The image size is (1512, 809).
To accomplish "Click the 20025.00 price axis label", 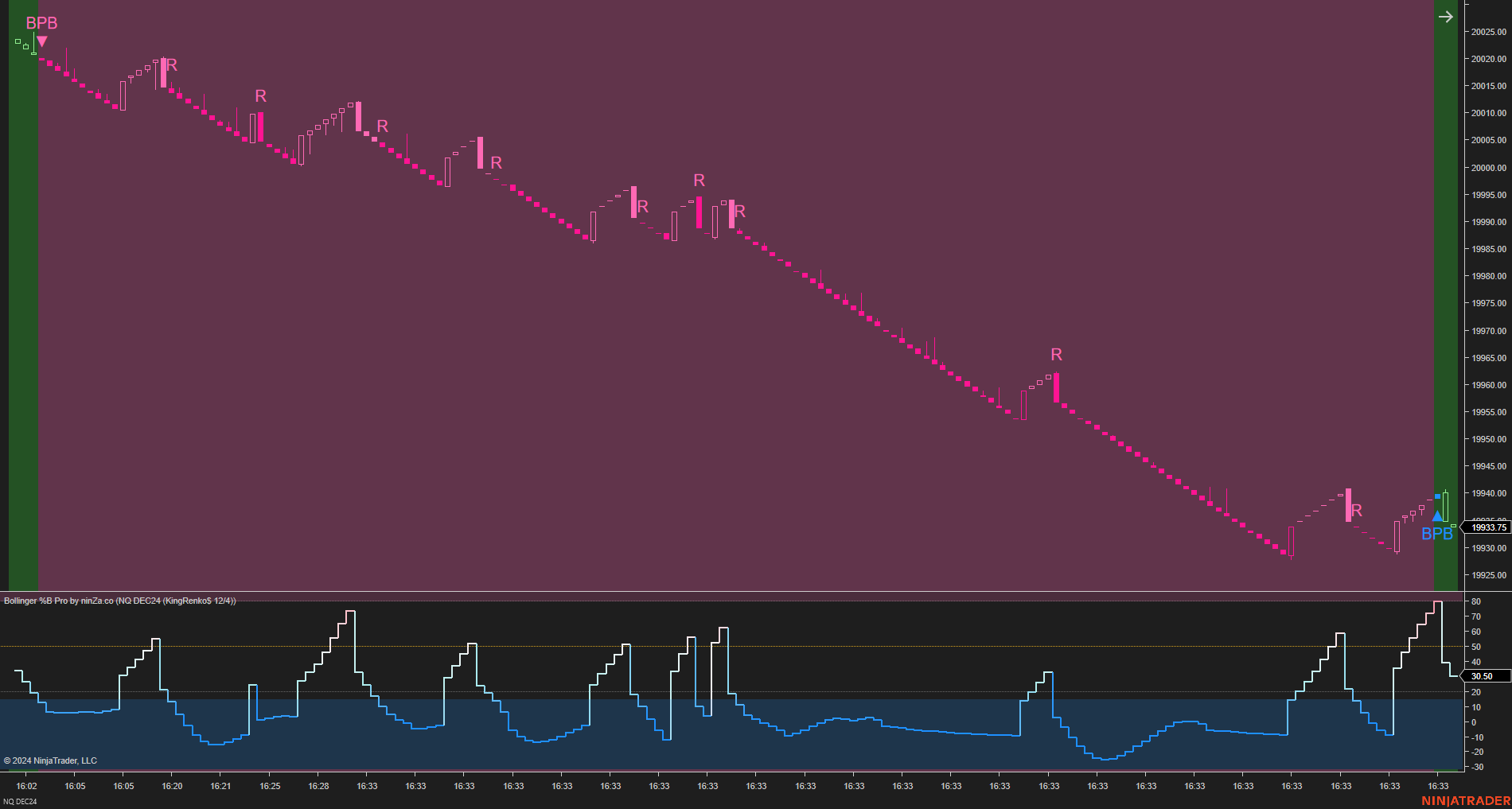I will point(1488,32).
